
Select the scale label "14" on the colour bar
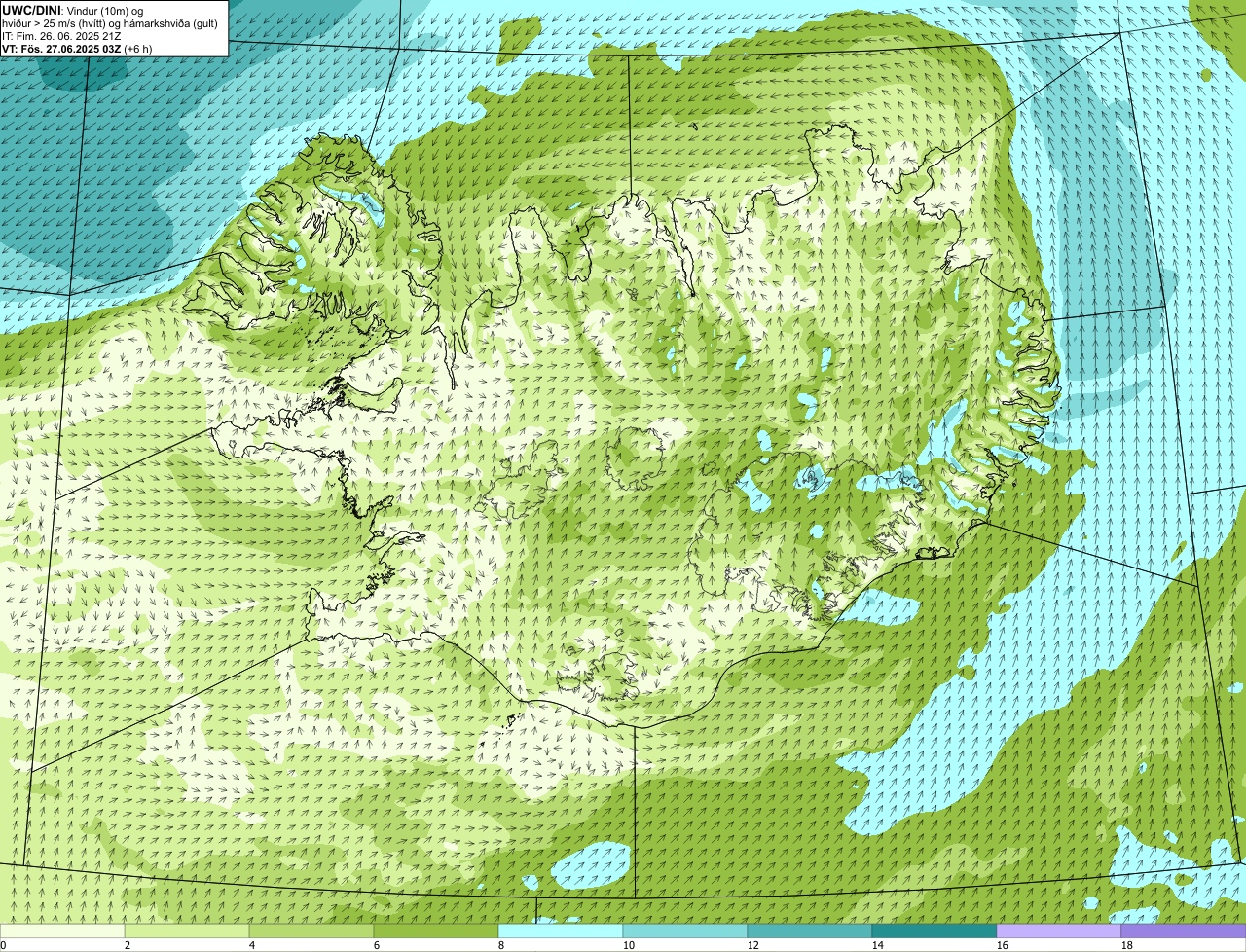tap(877, 945)
